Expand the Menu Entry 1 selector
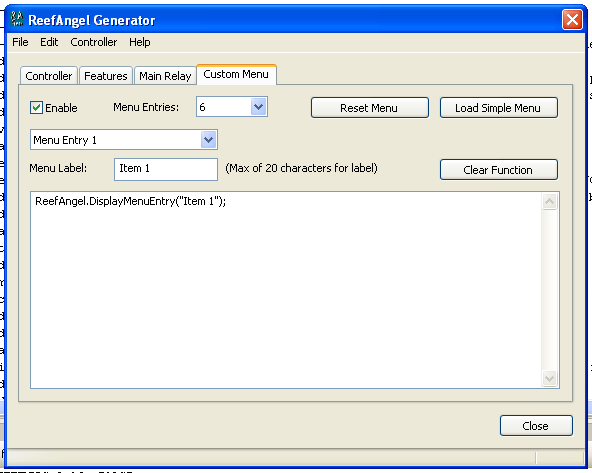592x473 pixels. [x=208, y=140]
